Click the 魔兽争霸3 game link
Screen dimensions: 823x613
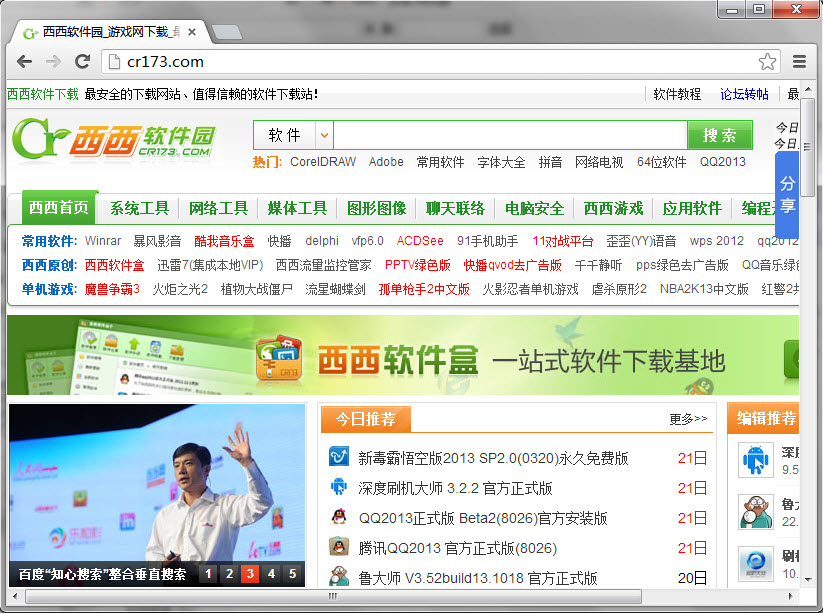pyautogui.click(x=112, y=289)
